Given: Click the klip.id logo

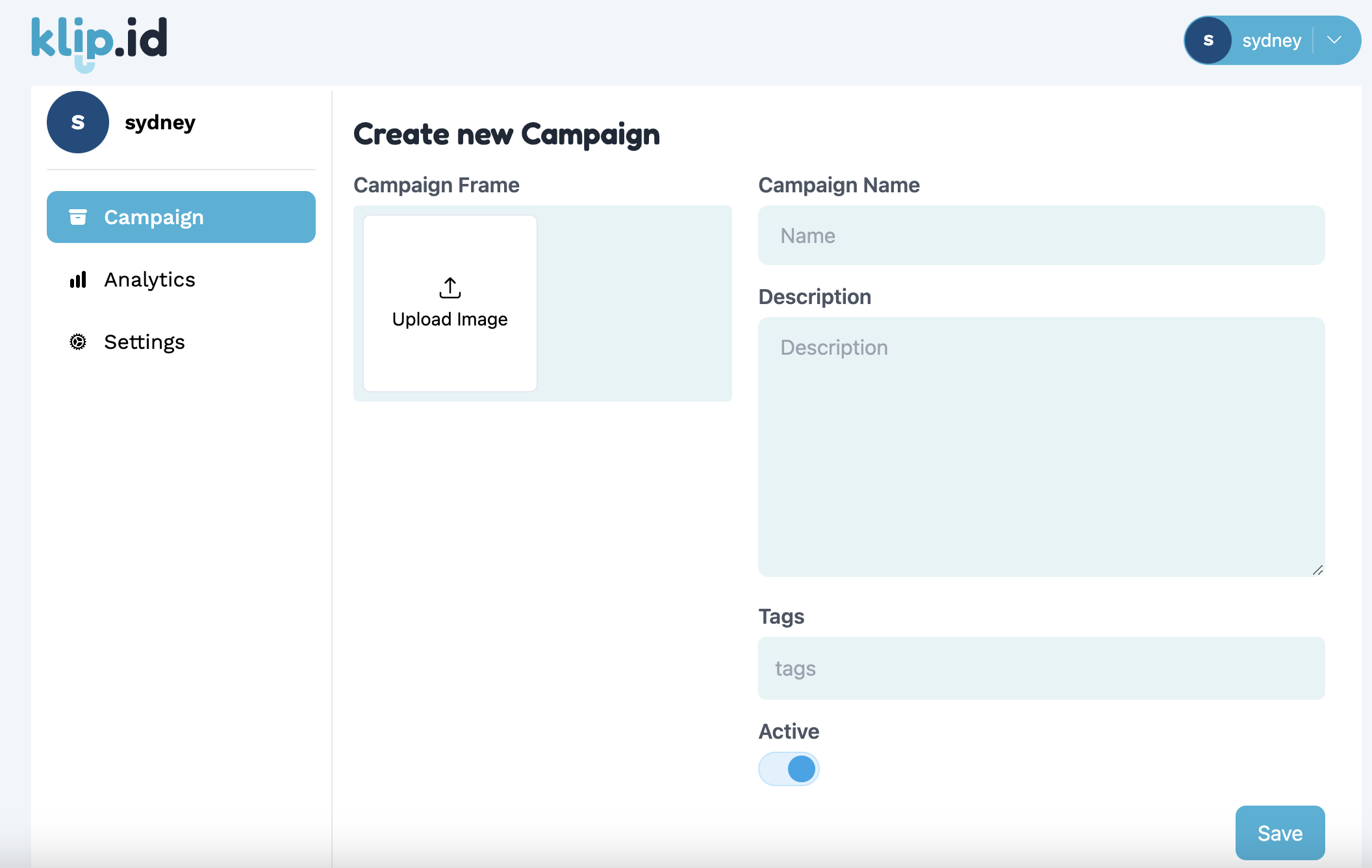Looking at the screenshot, I should pyautogui.click(x=99, y=40).
